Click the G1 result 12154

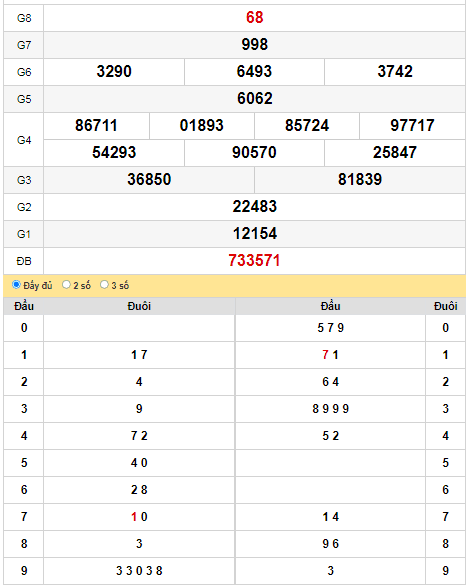tap(255, 234)
